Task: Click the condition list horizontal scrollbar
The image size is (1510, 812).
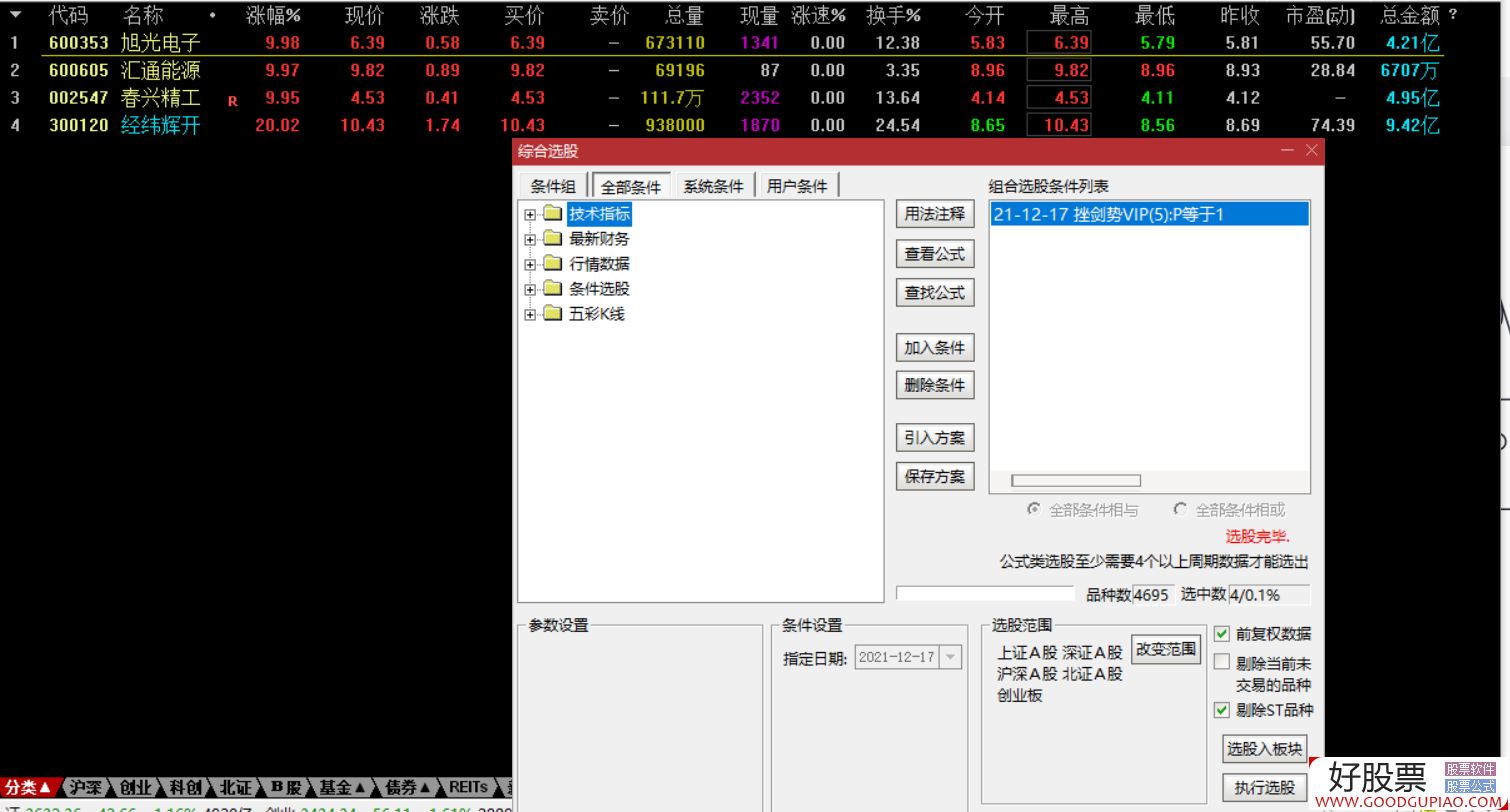Action: click(1075, 481)
